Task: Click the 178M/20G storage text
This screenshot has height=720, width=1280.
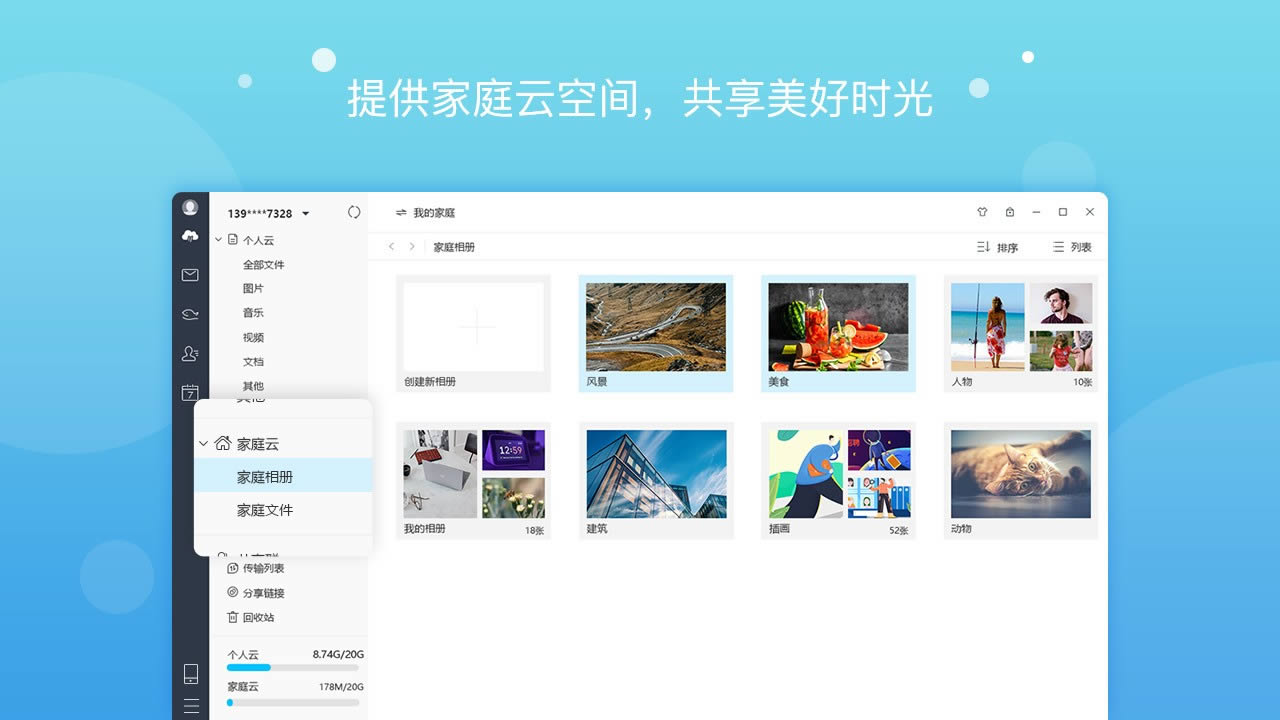Action: click(341, 687)
